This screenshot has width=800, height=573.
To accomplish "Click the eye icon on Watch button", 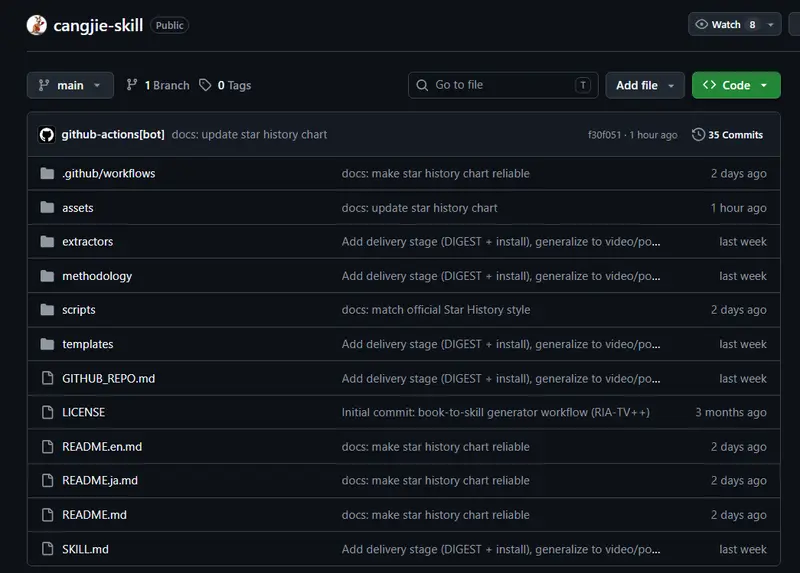I will pos(702,24).
